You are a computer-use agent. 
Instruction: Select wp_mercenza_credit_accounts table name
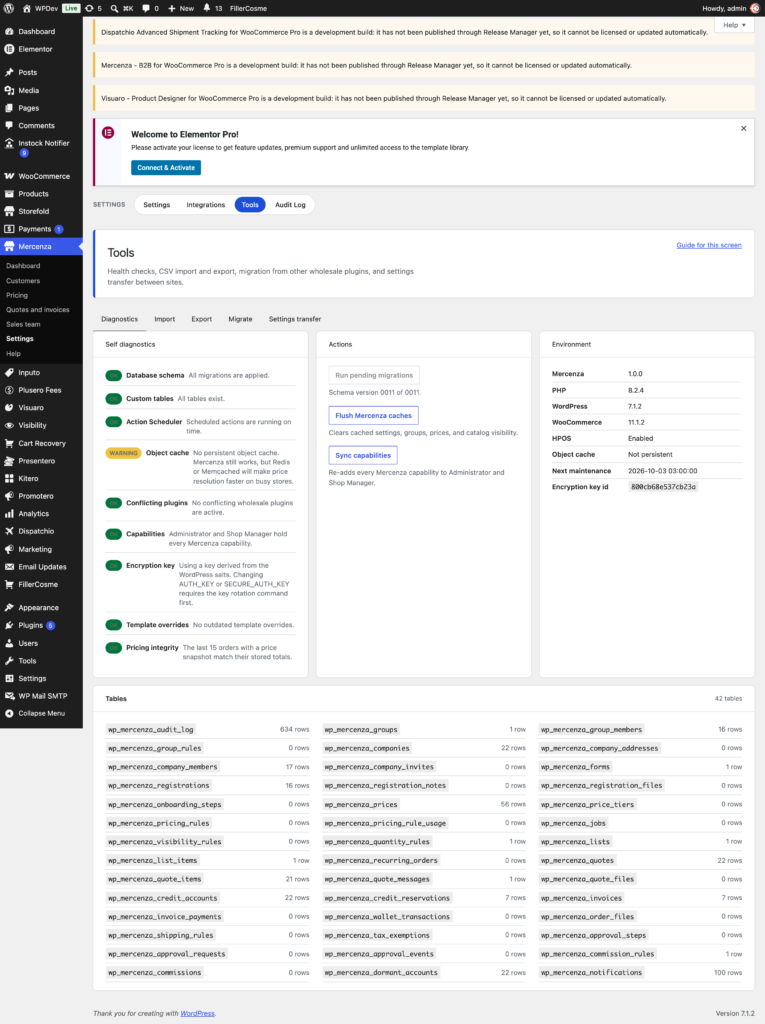click(163, 899)
